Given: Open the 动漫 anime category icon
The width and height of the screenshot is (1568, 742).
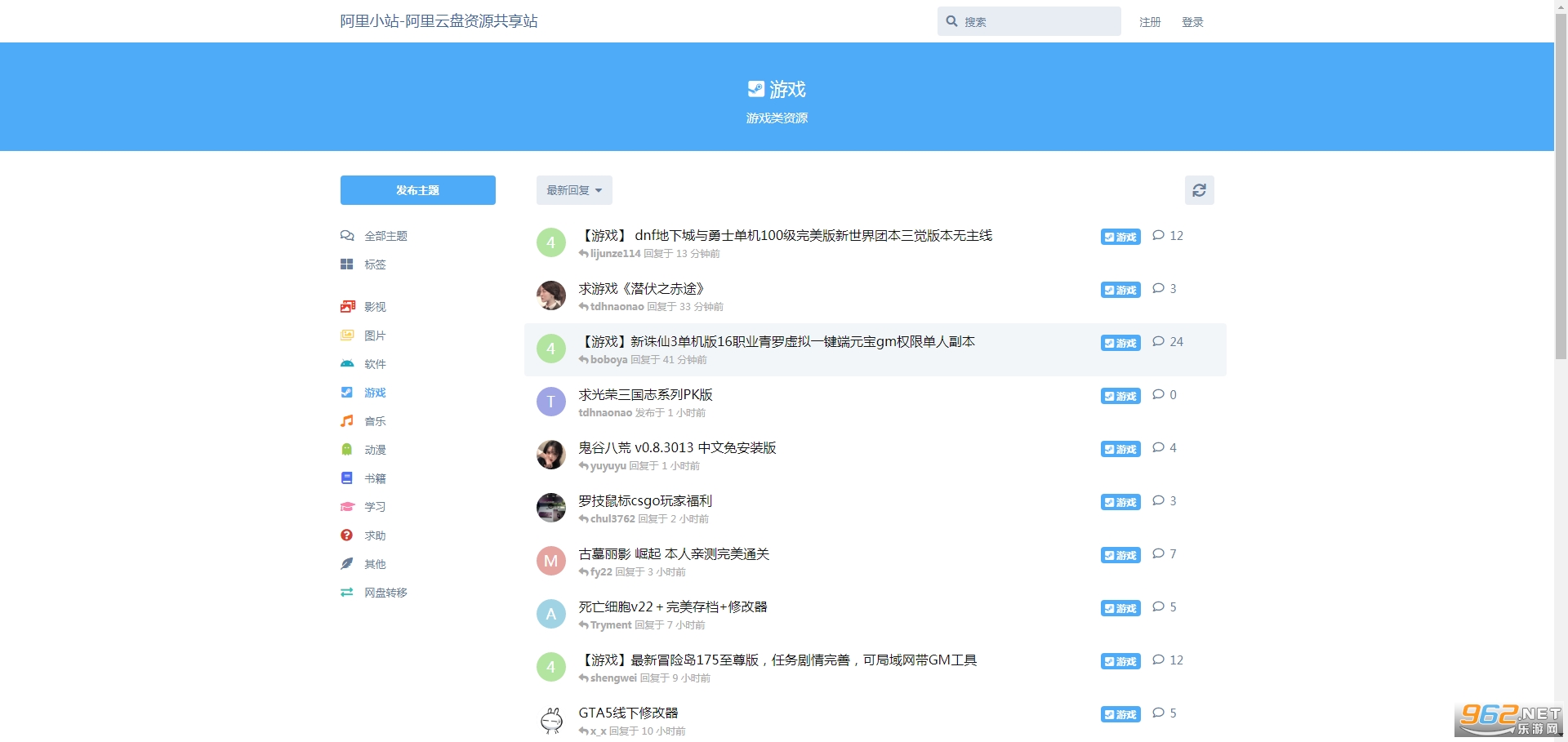Looking at the screenshot, I should click(x=347, y=450).
